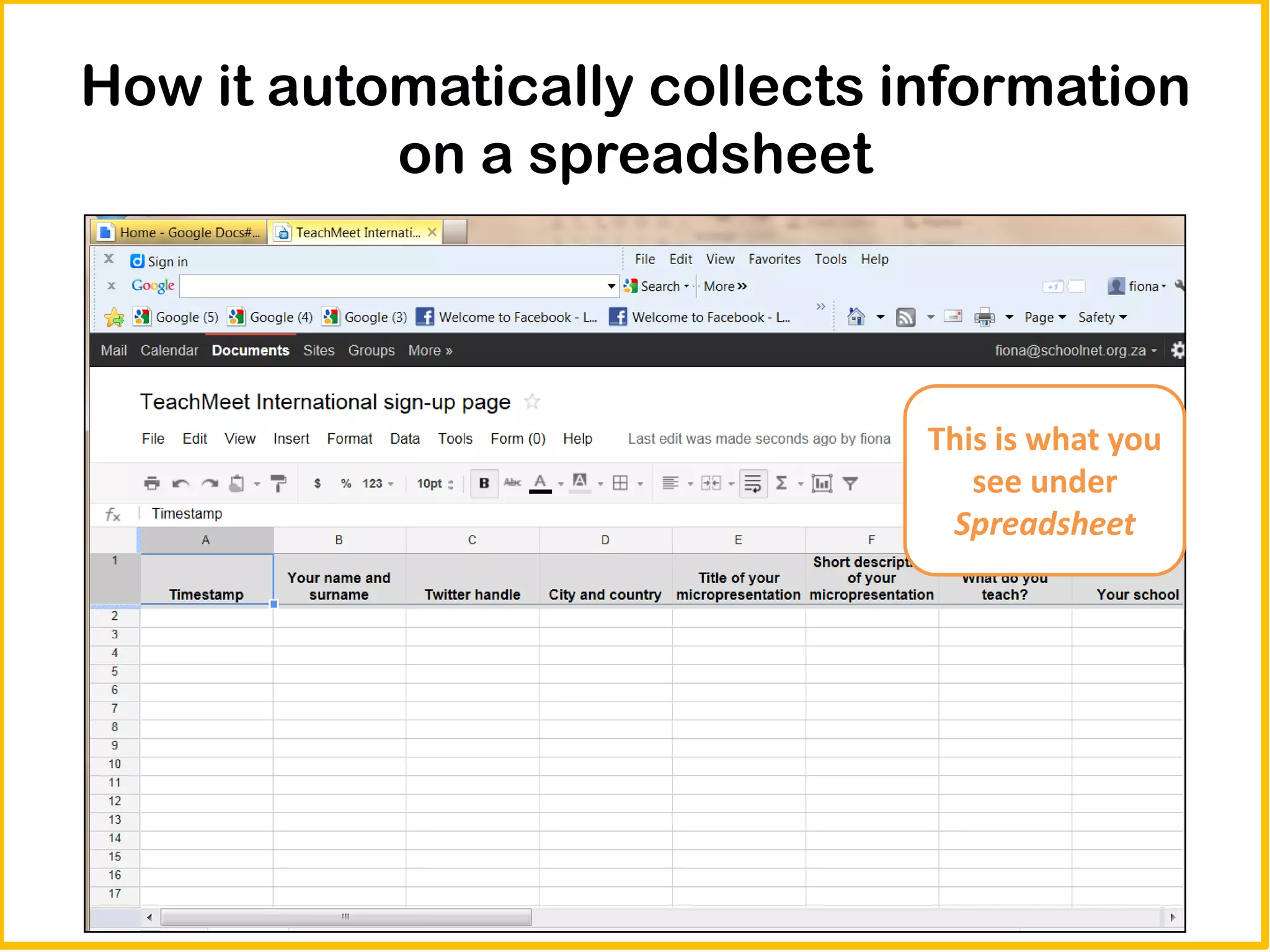The image size is (1270, 952).
Task: Open the 10pt font size dropdown
Action: [435, 483]
